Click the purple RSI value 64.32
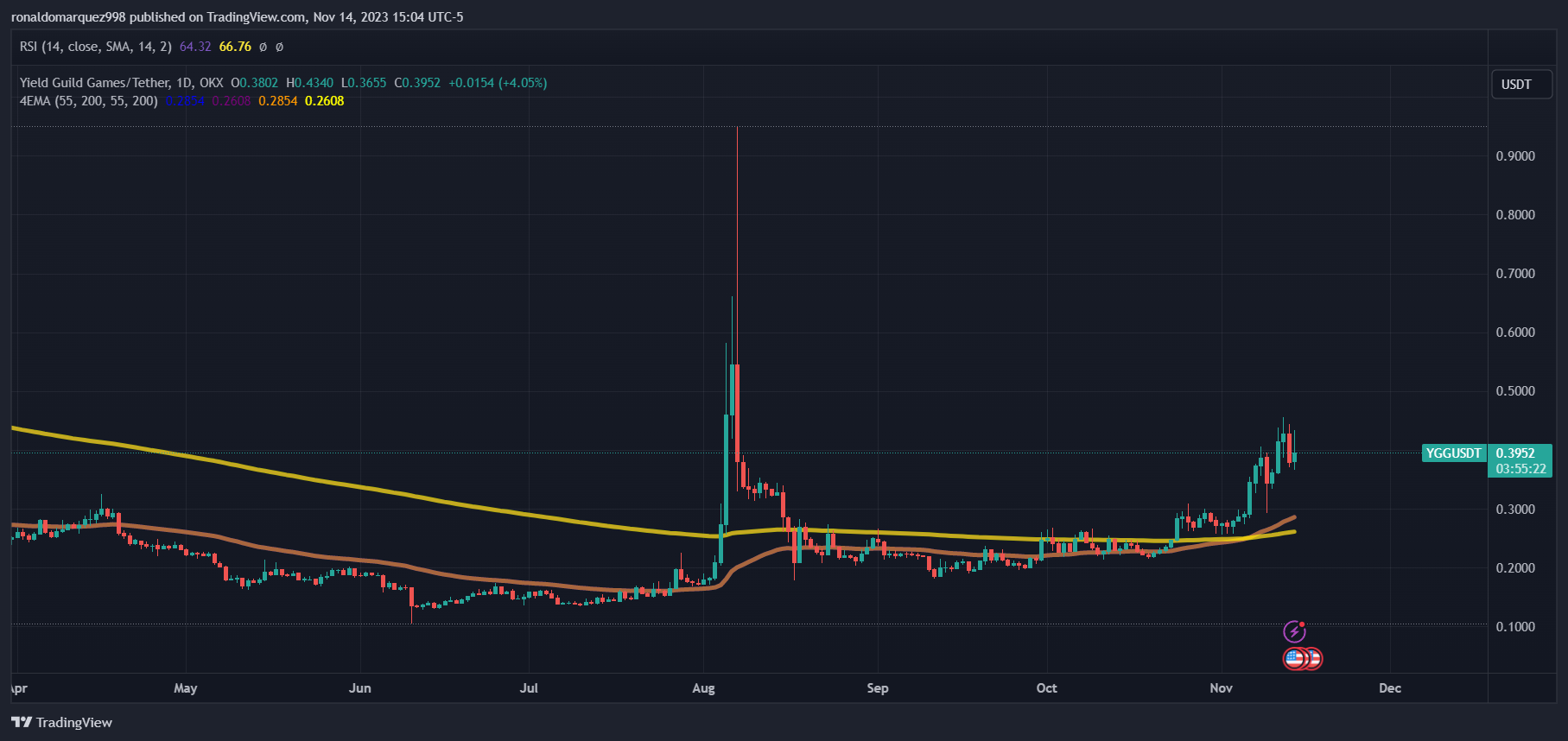The image size is (1568, 741). [195, 47]
